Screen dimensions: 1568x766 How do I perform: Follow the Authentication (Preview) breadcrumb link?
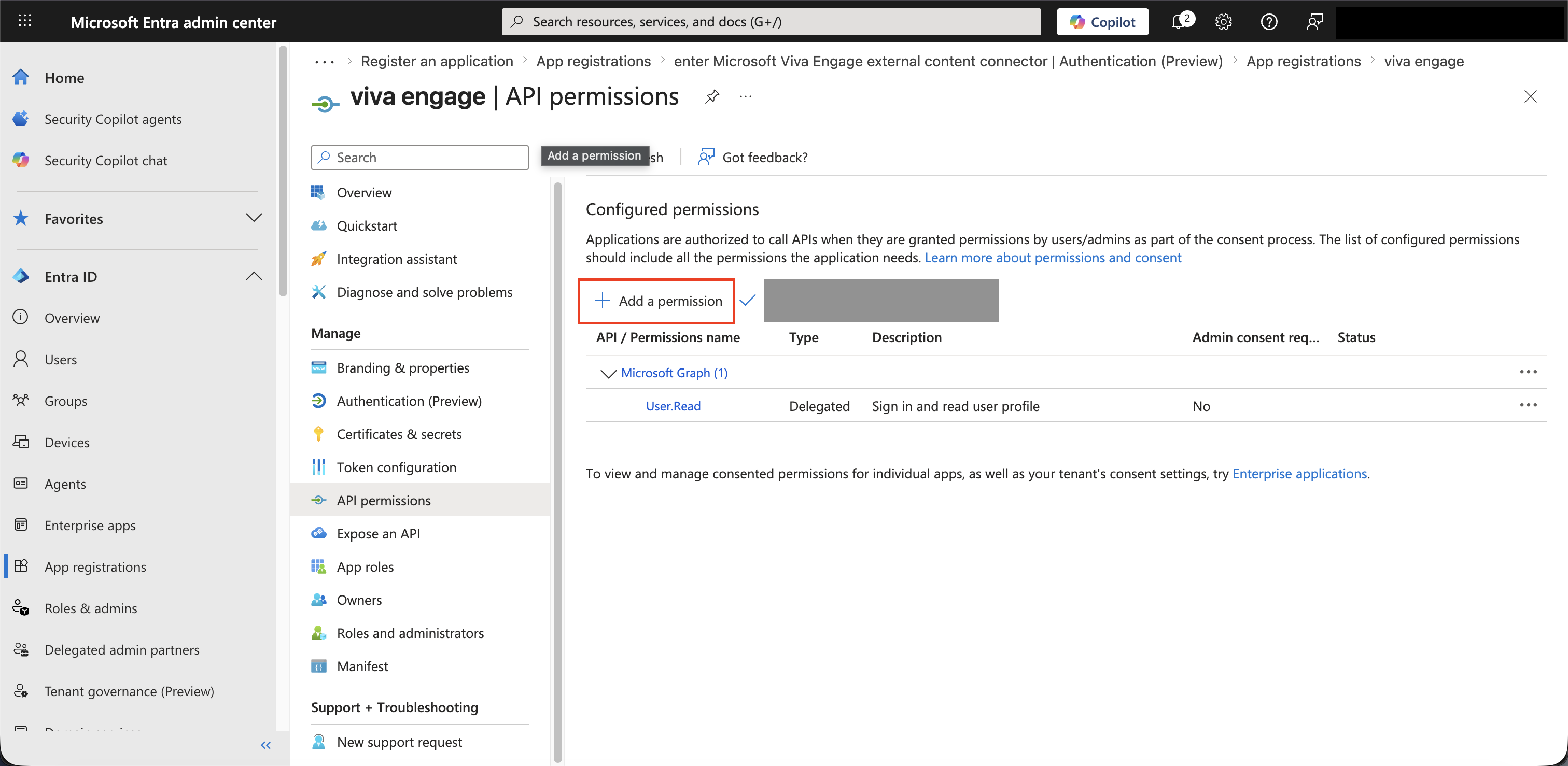pos(948,62)
